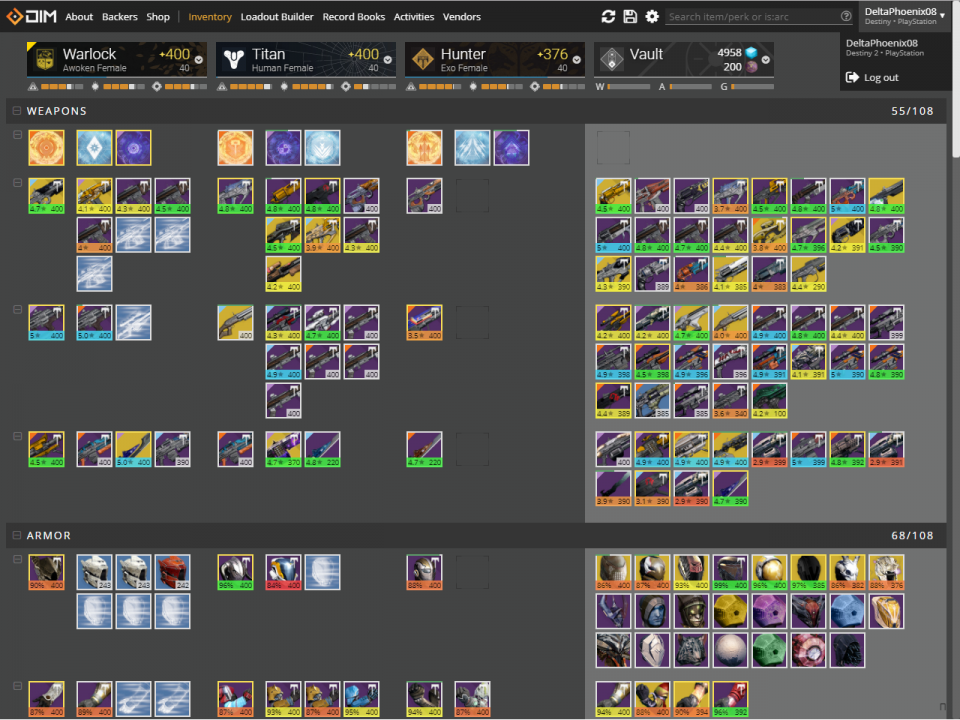Go to the Vendors page
This screenshot has height=720, width=960.
click(462, 17)
